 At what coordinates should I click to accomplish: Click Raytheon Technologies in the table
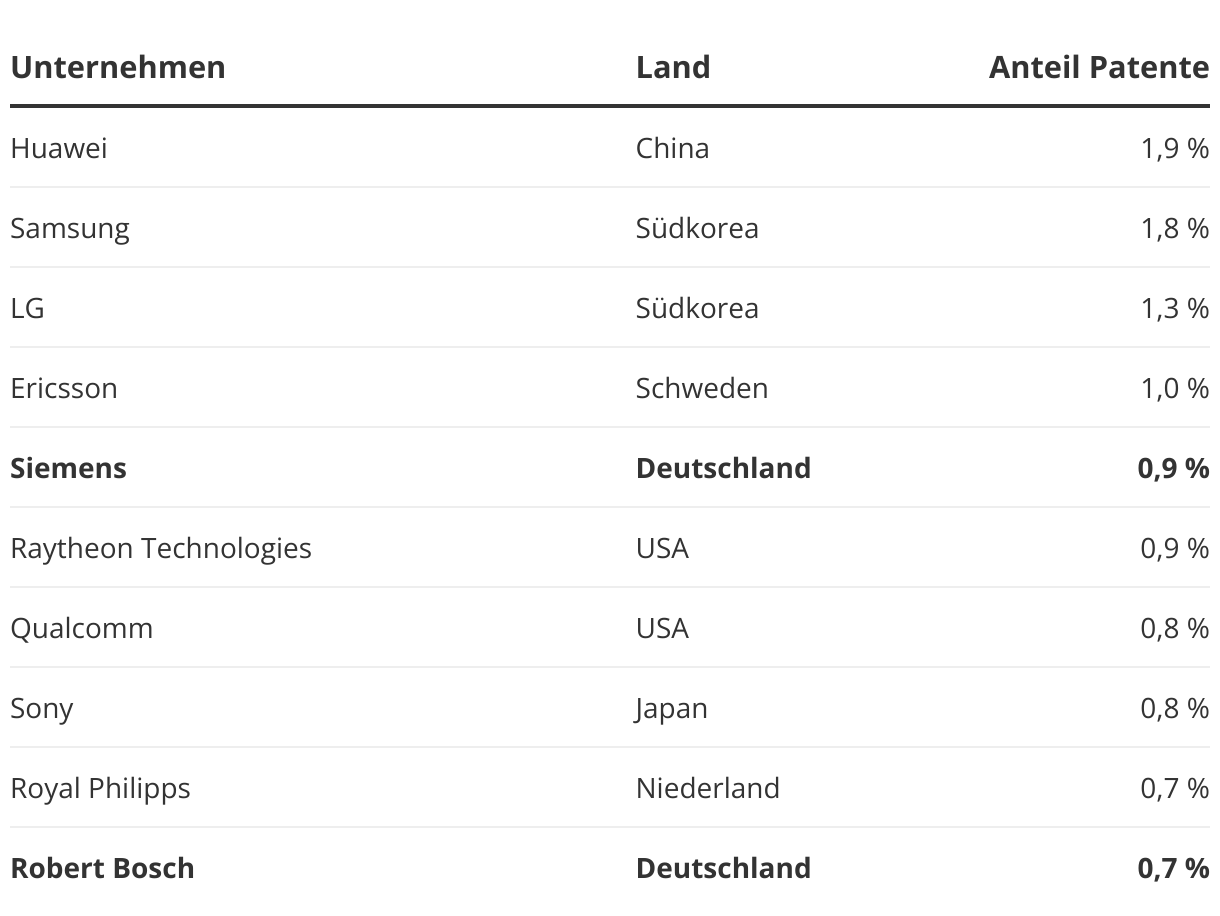(x=161, y=549)
